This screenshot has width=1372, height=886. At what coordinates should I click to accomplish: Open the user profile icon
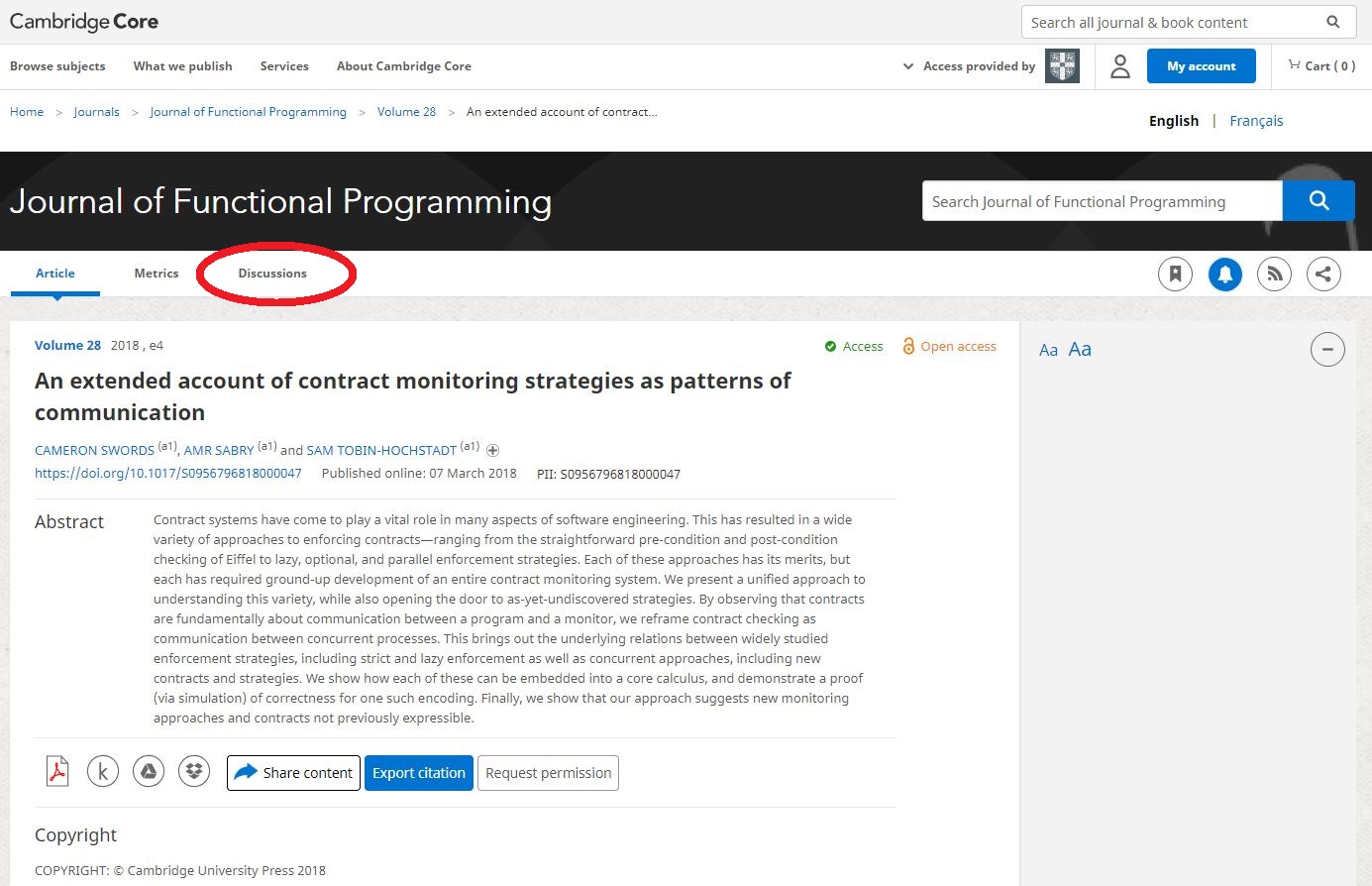[x=1120, y=66]
